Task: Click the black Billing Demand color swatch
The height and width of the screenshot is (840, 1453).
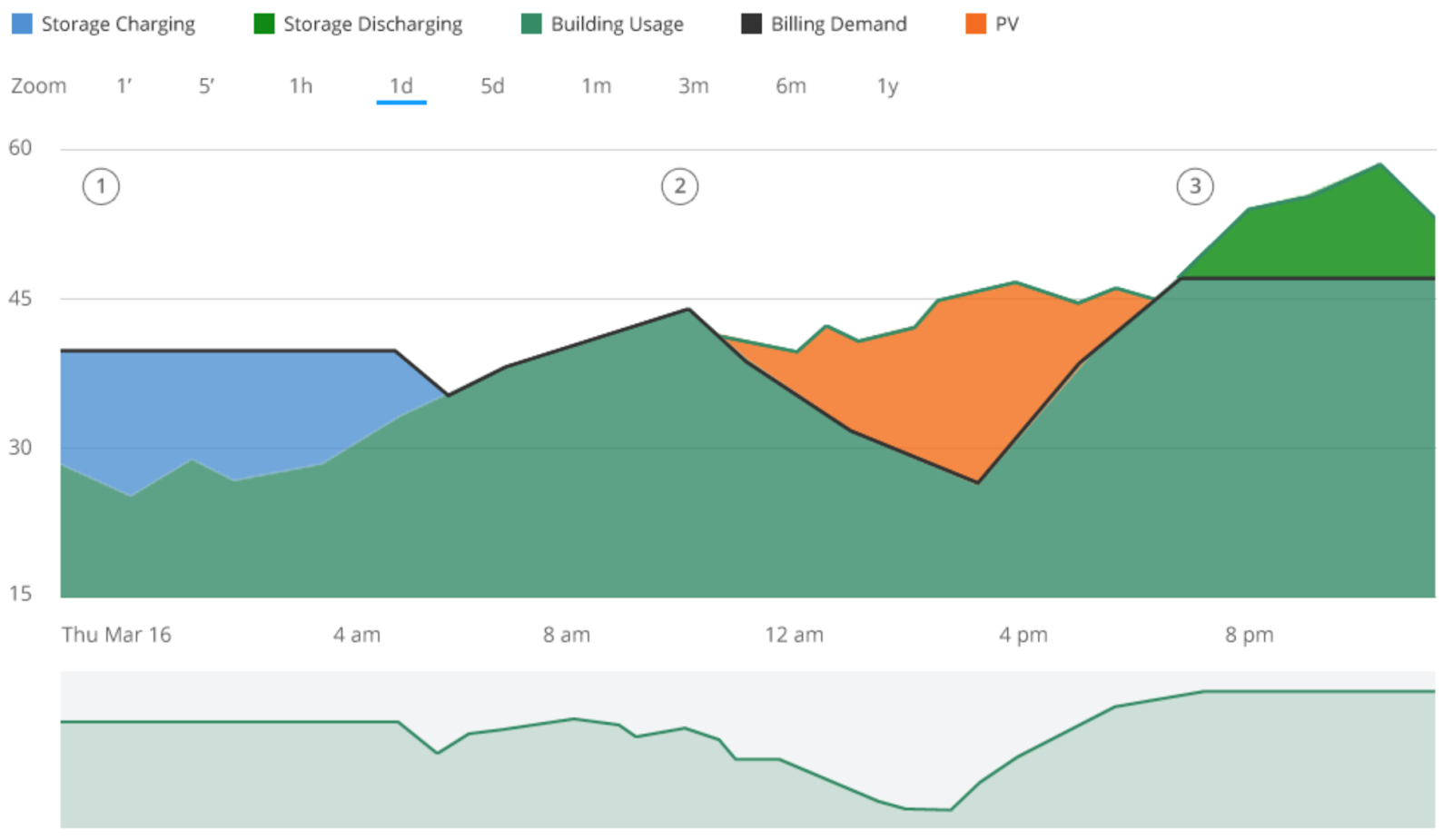Action: pos(751,24)
